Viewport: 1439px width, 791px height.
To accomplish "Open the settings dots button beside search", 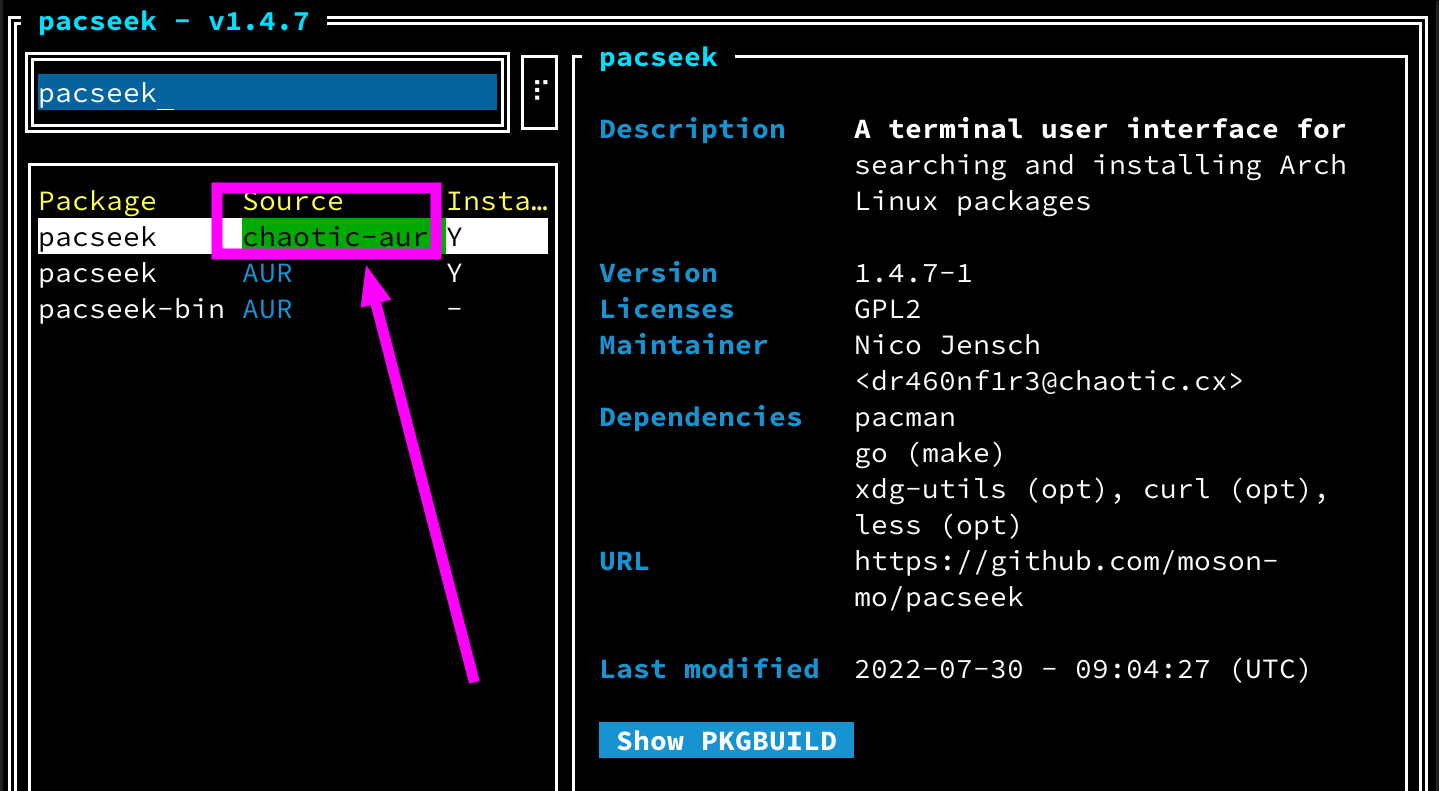I will point(539,92).
